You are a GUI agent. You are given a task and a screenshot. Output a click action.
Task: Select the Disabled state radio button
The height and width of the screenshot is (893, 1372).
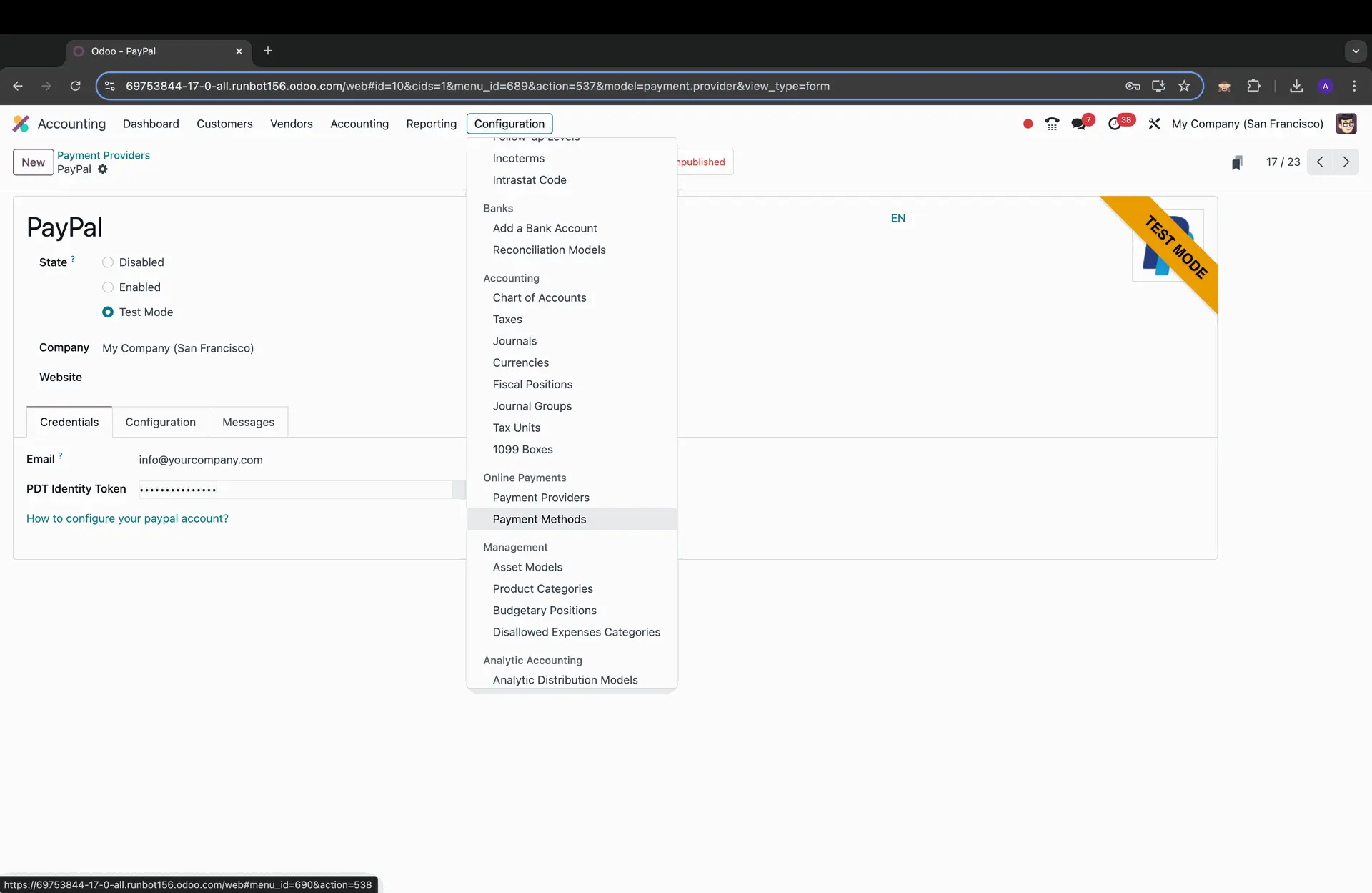108,262
